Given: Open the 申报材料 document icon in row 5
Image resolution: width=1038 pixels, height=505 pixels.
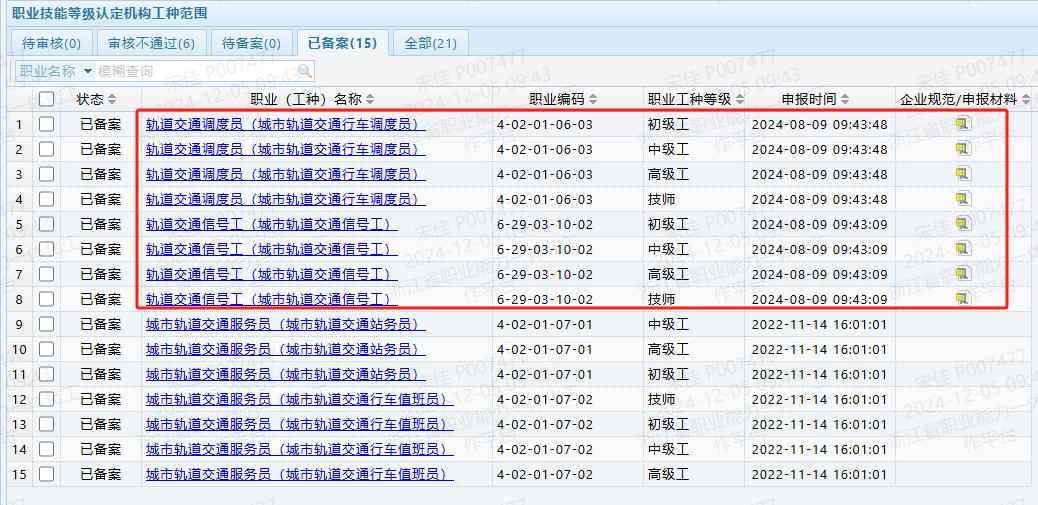Looking at the screenshot, I should click(962, 224).
